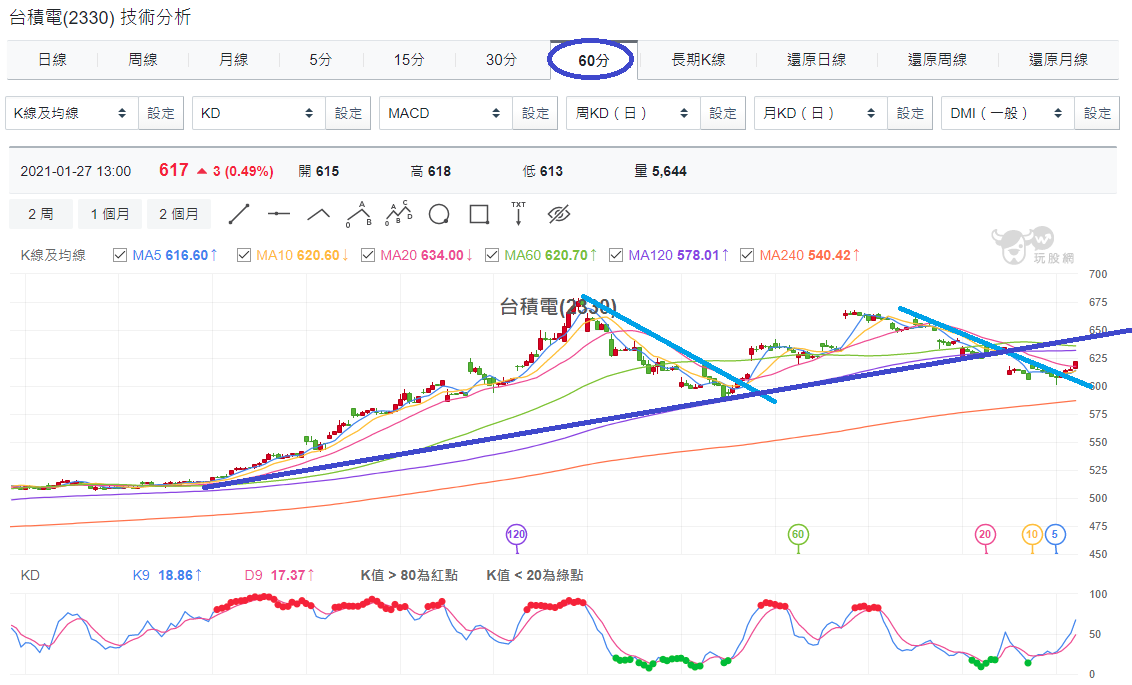
Task: Click the 高 618 high price
Action: tap(430, 171)
